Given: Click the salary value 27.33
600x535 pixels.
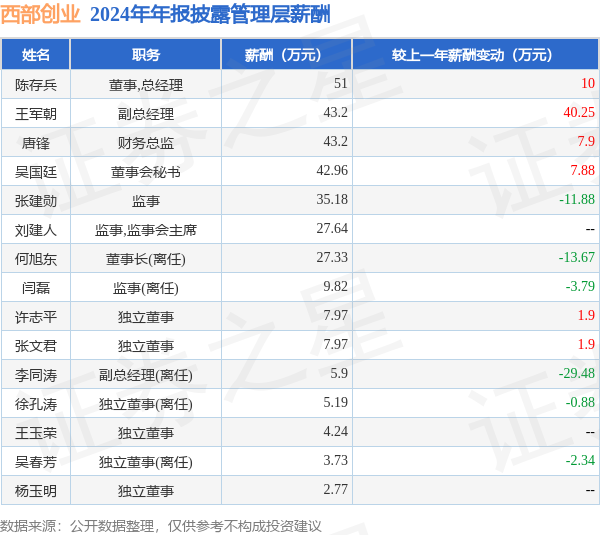Looking at the screenshot, I should point(332,257).
